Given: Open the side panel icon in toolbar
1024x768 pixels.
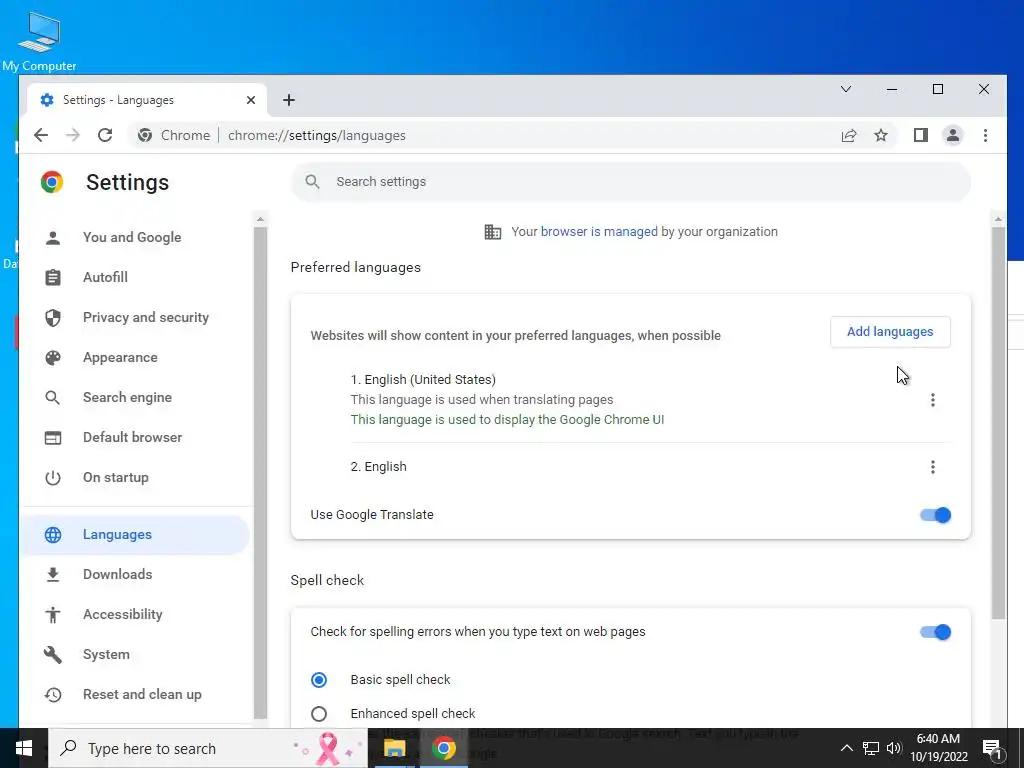Looking at the screenshot, I should (921, 135).
